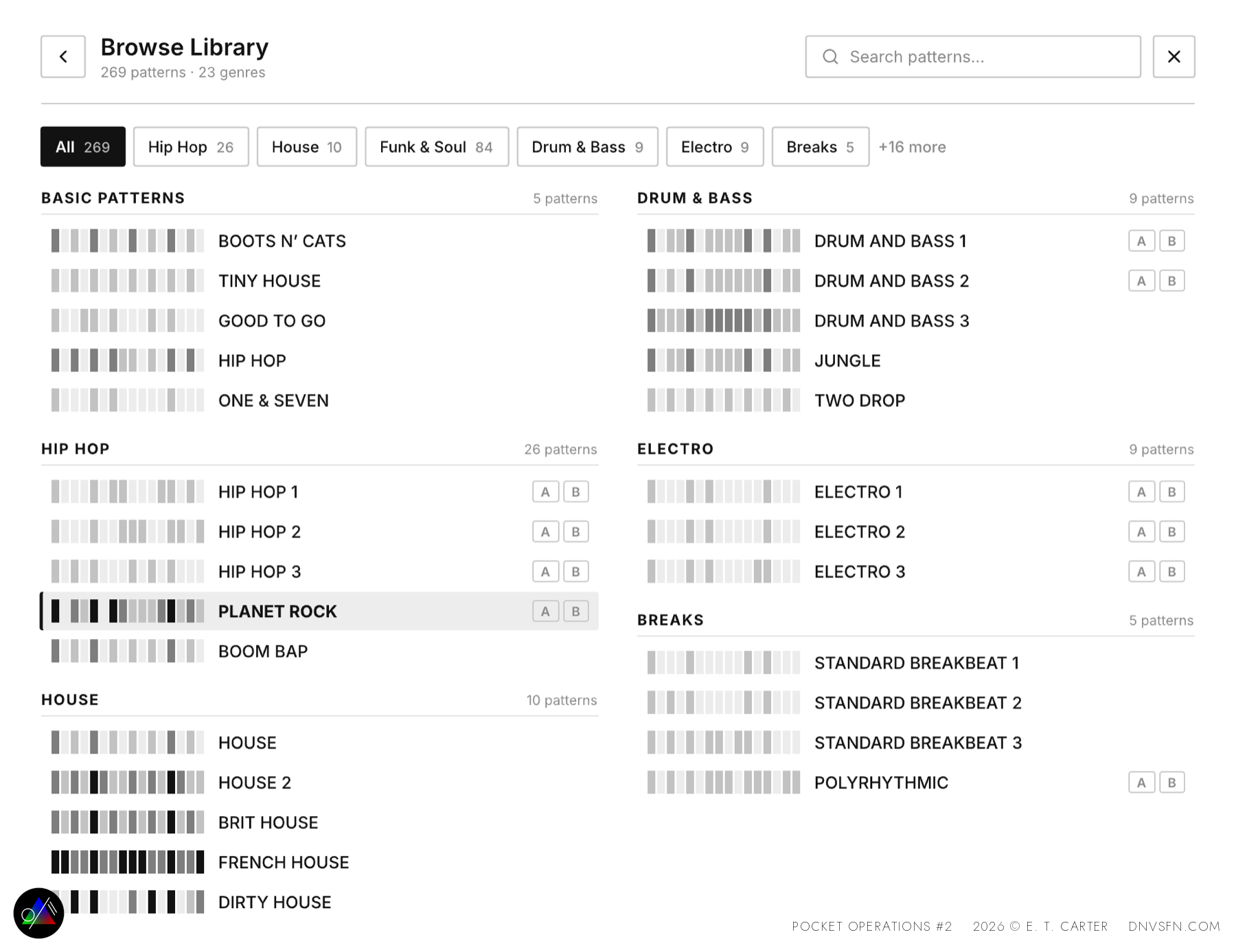The width and height of the screenshot is (1236, 952).
Task: Open the ONE & SEVEN pattern
Action: tap(319, 400)
